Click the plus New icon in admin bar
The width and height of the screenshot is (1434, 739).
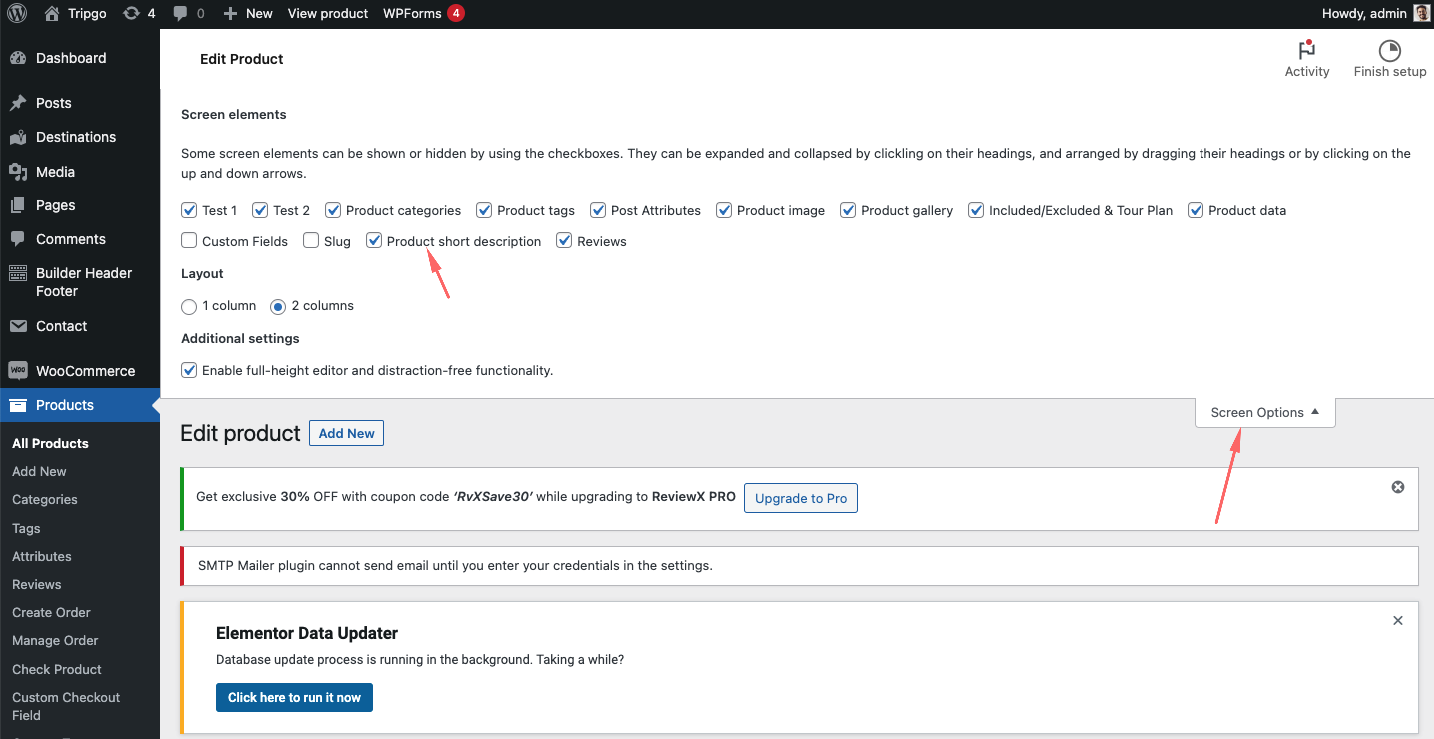(x=230, y=14)
